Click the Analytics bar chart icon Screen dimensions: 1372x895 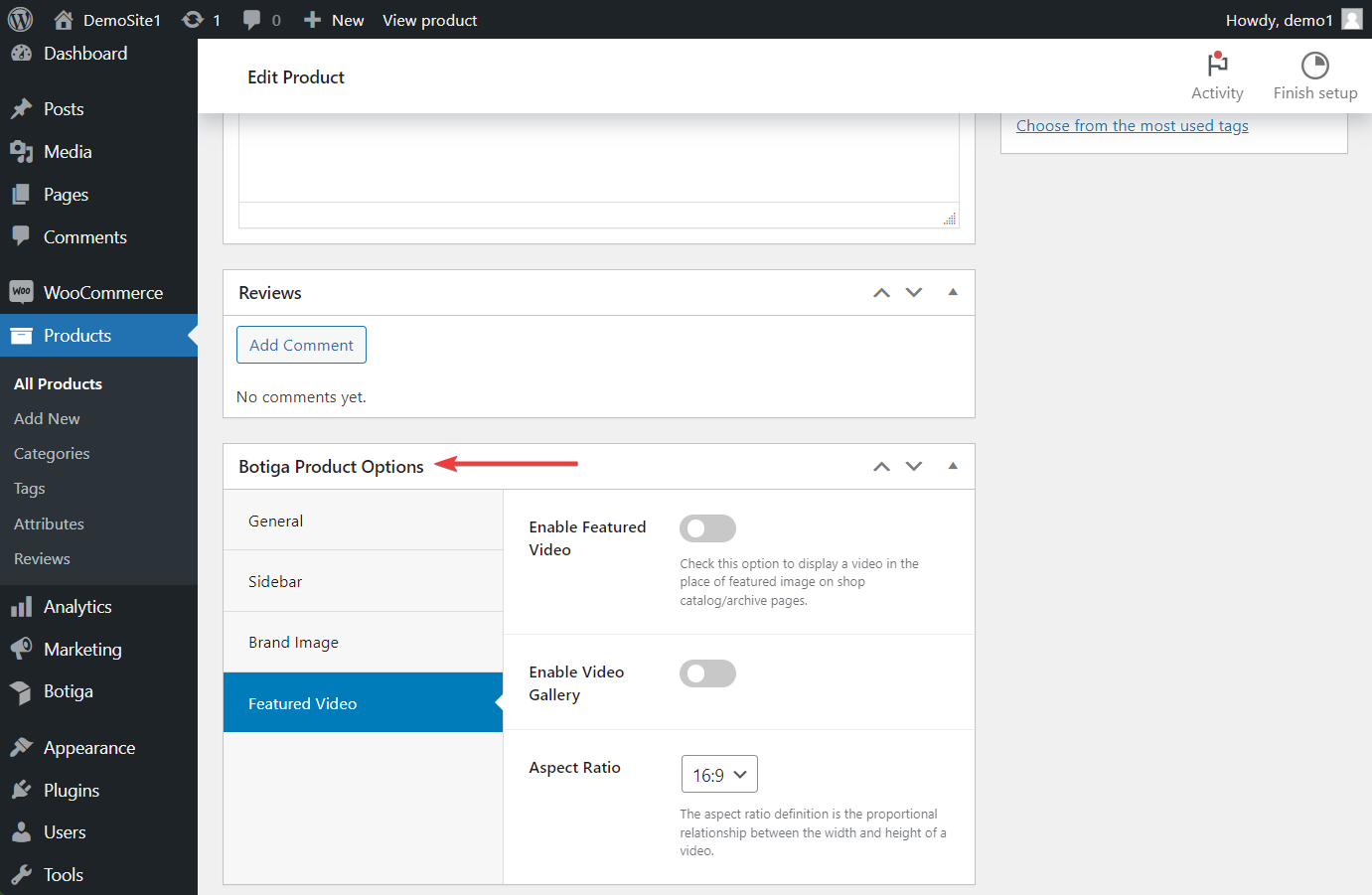click(x=21, y=607)
